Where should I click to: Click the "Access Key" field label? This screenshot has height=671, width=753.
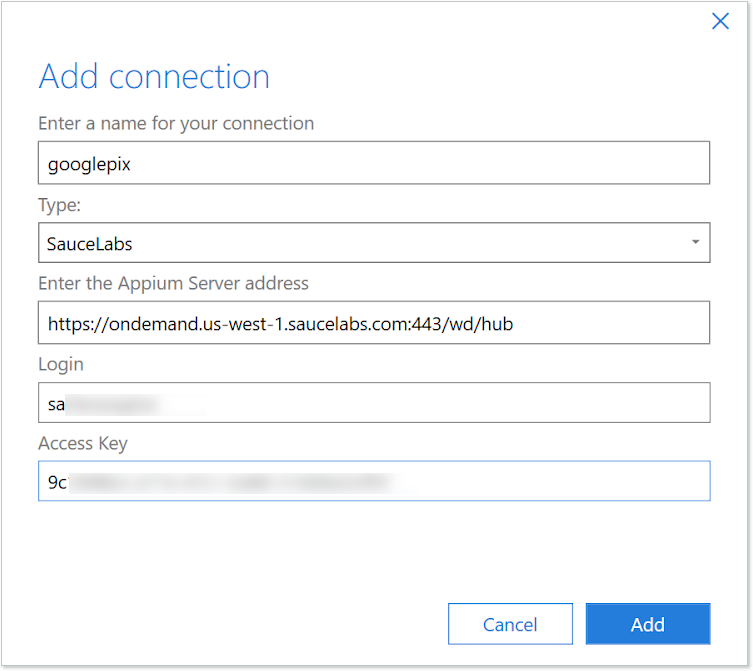(x=83, y=443)
